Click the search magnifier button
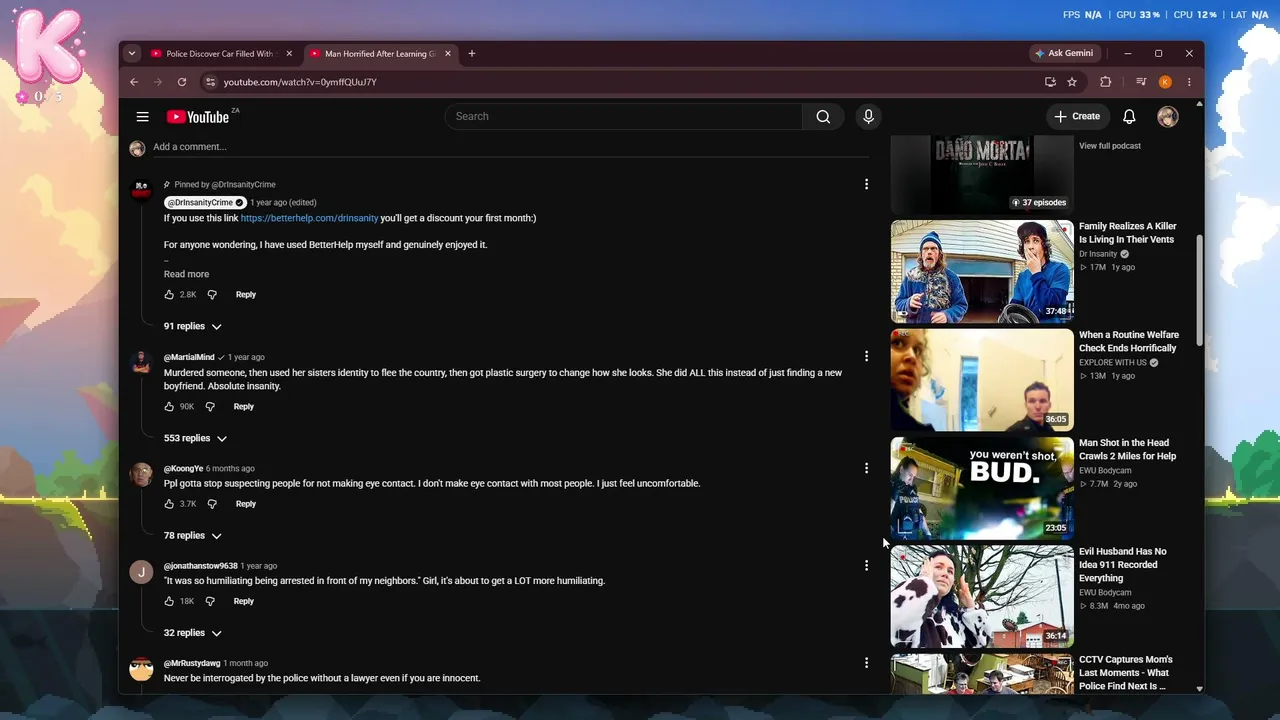The width and height of the screenshot is (1280, 720). pos(823,117)
